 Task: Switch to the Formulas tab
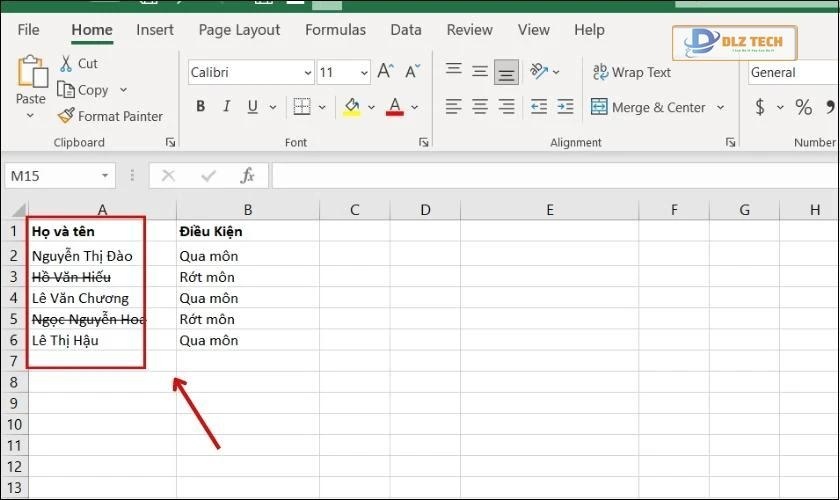[335, 30]
